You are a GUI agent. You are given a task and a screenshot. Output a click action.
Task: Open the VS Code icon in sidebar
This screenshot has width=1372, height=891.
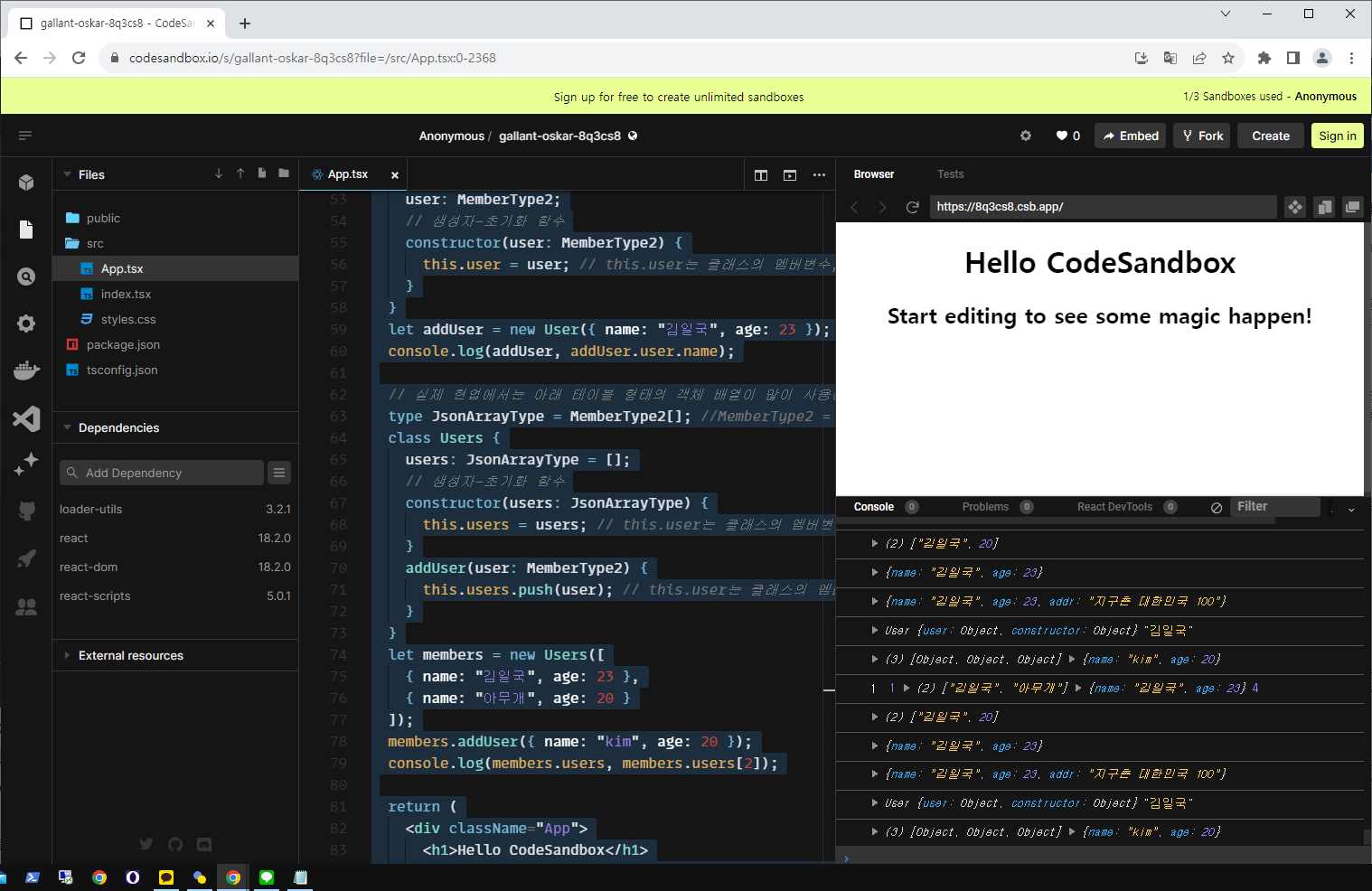point(26,417)
